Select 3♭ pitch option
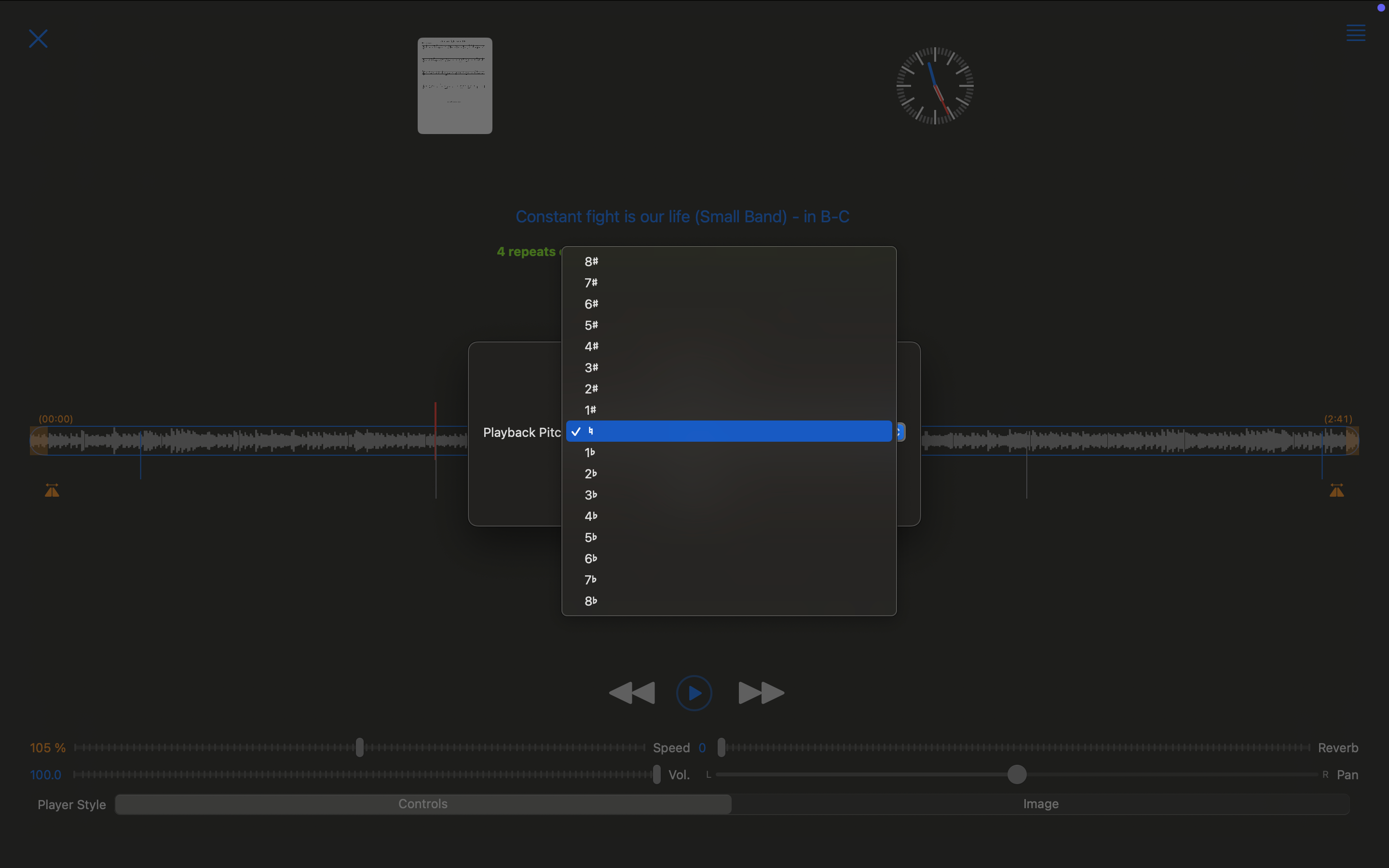Screen dimensions: 1389x868 [729, 495]
